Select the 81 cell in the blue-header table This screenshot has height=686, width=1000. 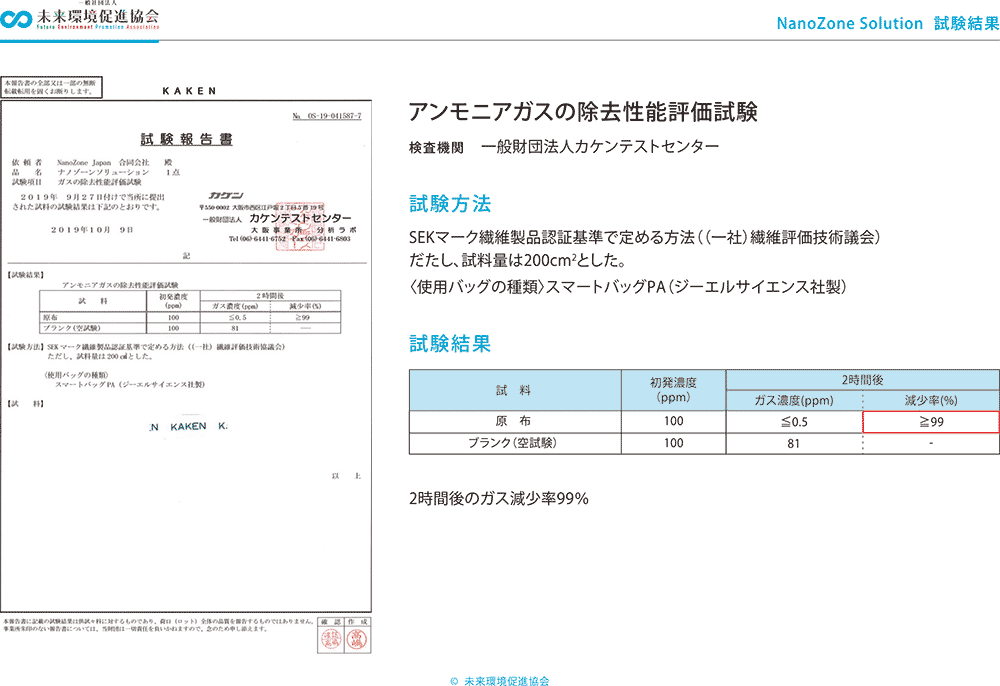[x=794, y=444]
